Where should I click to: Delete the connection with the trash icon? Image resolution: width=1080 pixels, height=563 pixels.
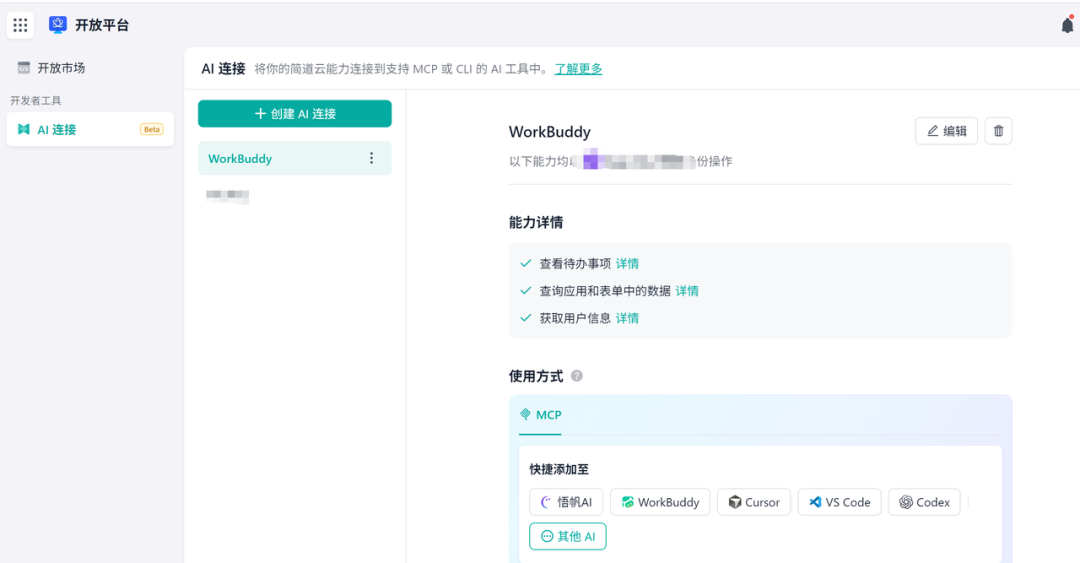[999, 131]
